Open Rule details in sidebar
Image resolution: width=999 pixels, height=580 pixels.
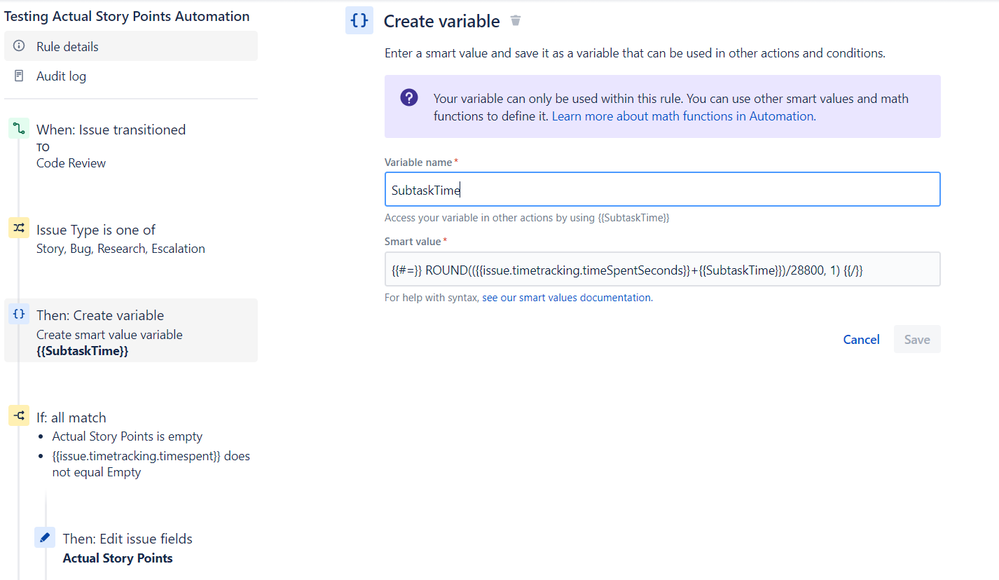click(131, 47)
